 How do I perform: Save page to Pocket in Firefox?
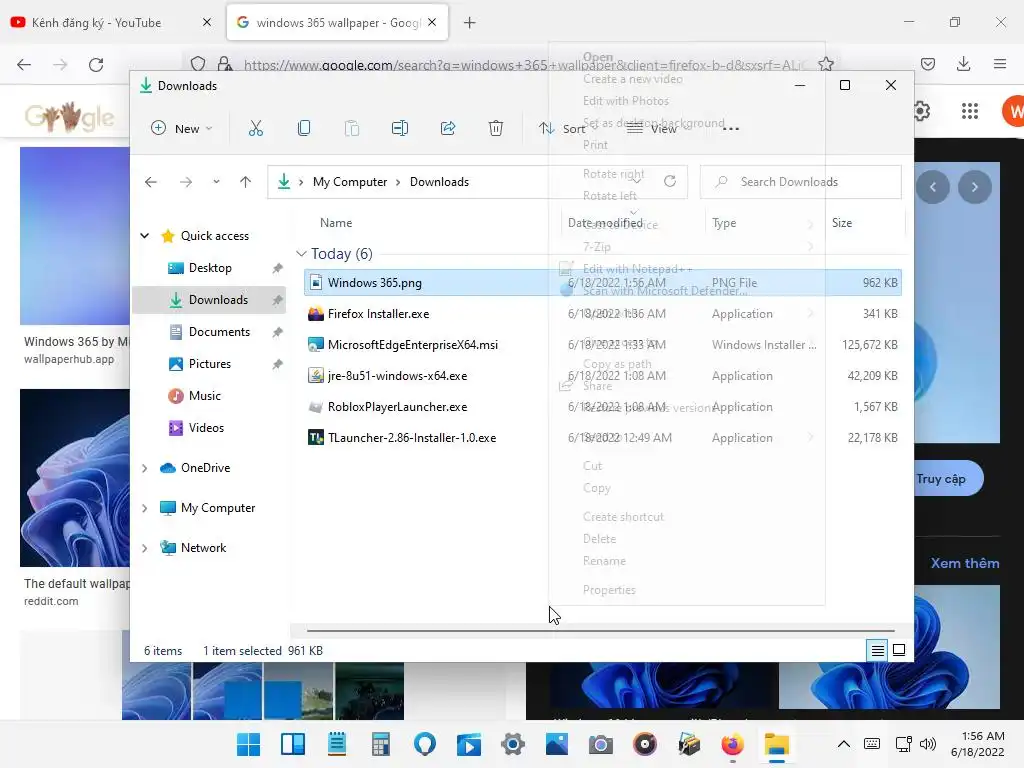(x=927, y=64)
